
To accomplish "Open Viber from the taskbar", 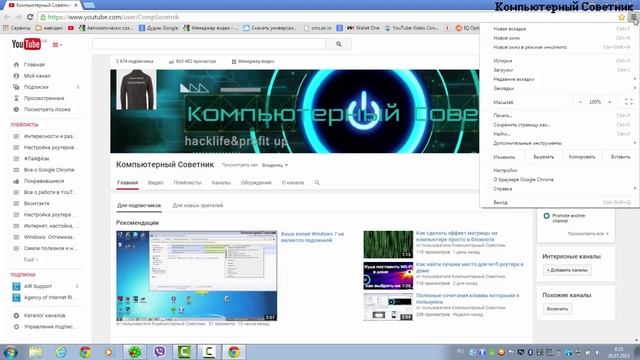I will click(x=160, y=352).
